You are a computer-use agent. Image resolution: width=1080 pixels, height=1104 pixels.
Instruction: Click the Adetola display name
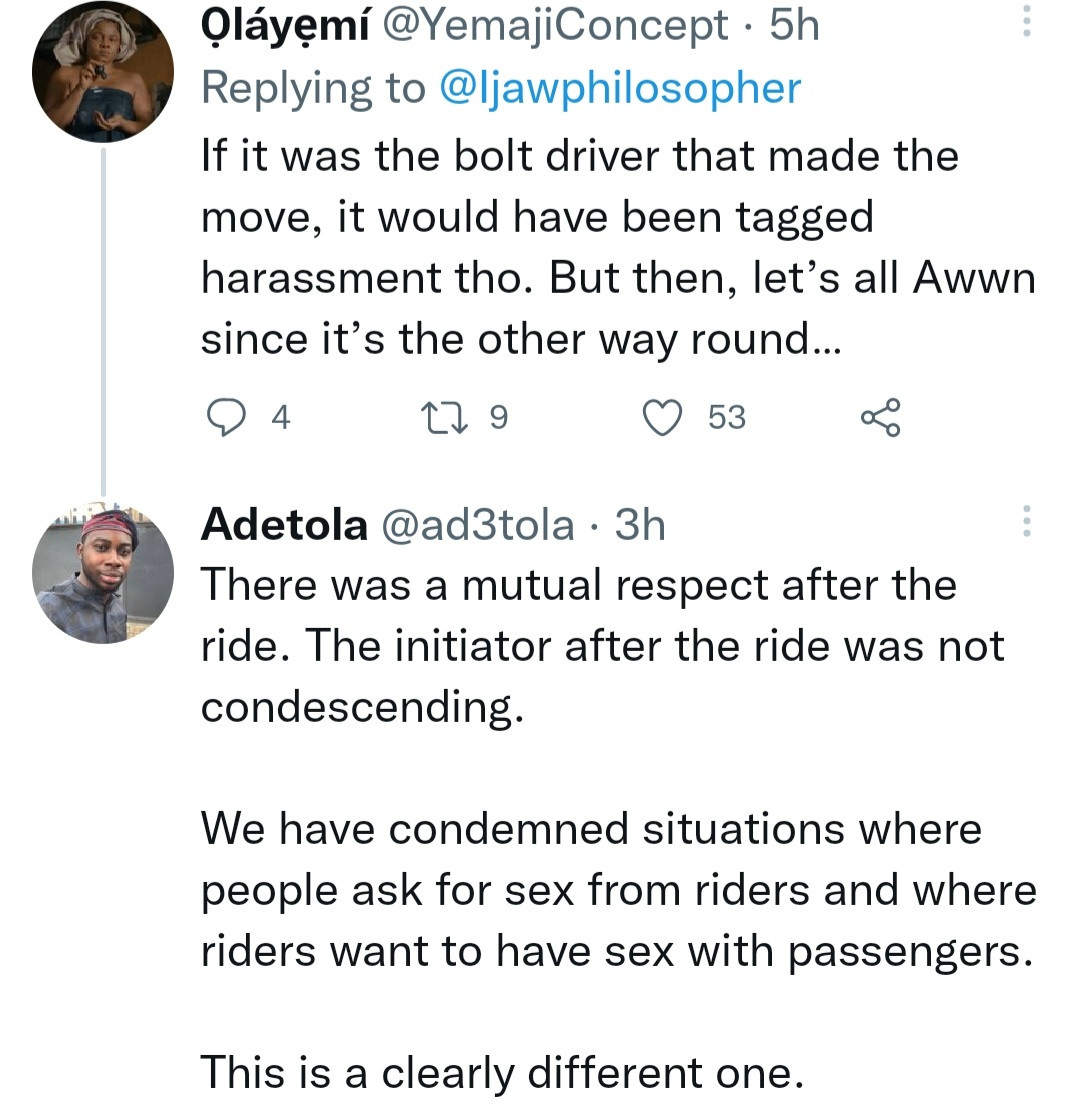tap(284, 524)
